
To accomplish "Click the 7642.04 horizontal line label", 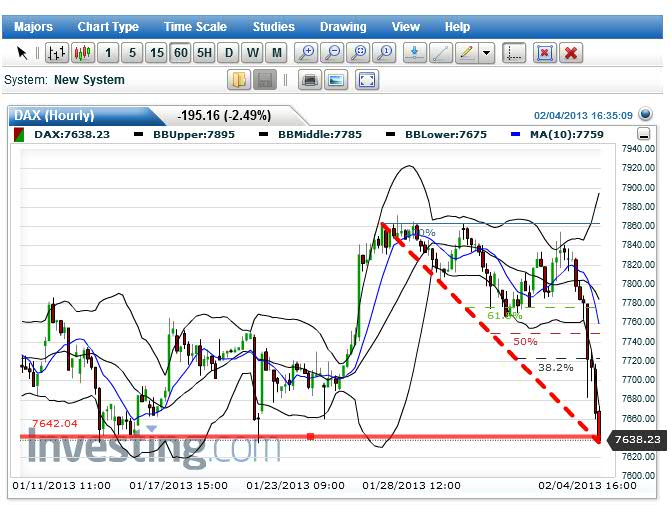I will [x=55, y=424].
